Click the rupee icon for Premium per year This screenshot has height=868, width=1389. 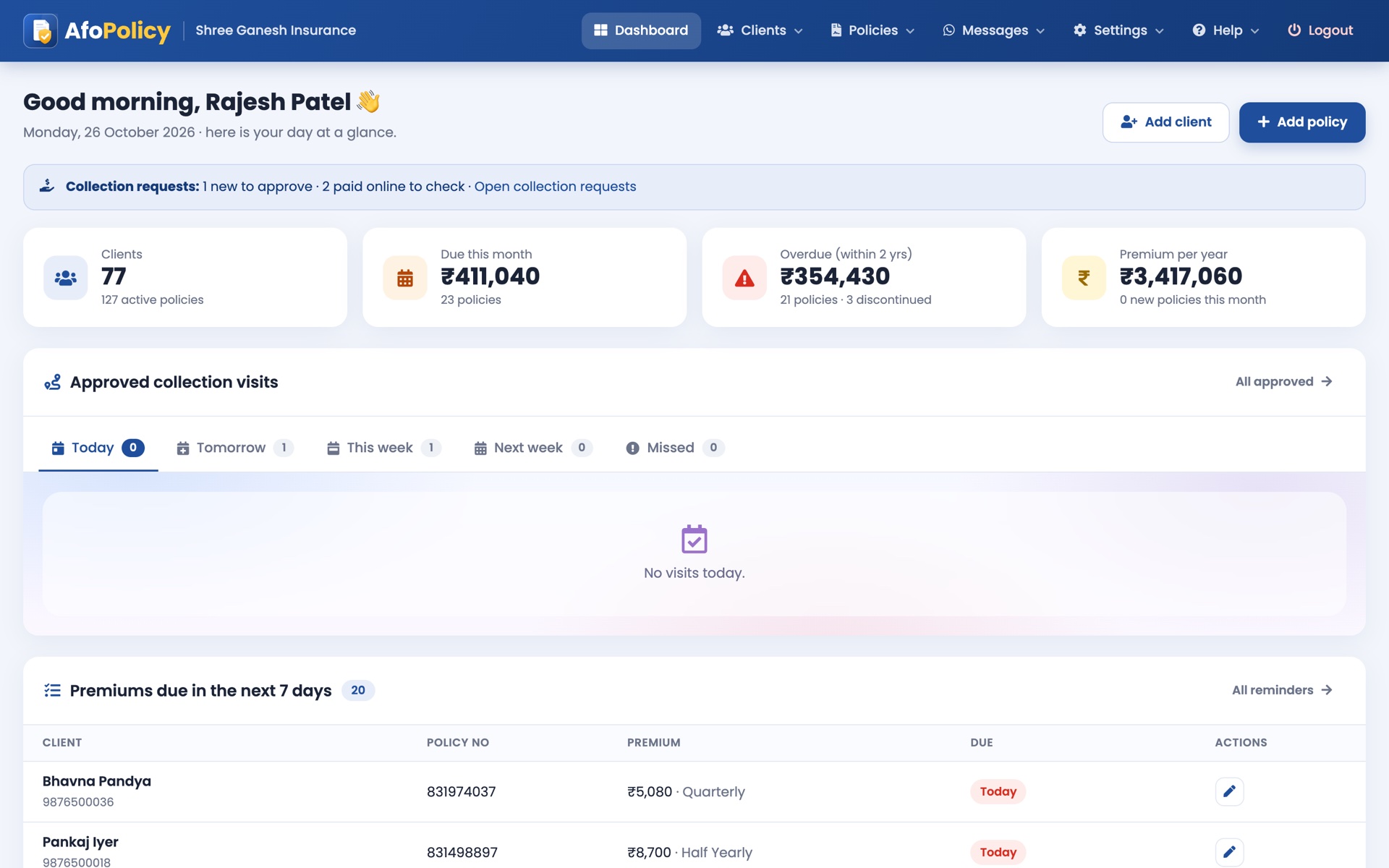[x=1084, y=278]
